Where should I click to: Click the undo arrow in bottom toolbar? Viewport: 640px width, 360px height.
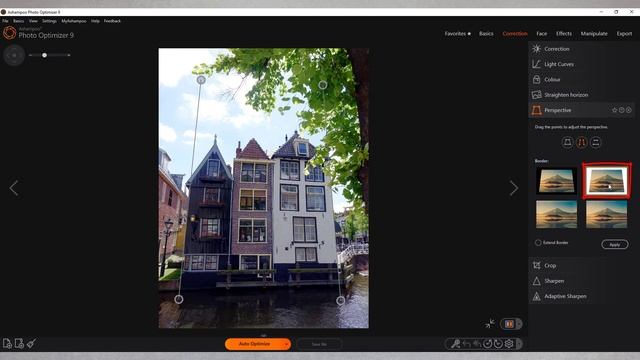(467, 344)
